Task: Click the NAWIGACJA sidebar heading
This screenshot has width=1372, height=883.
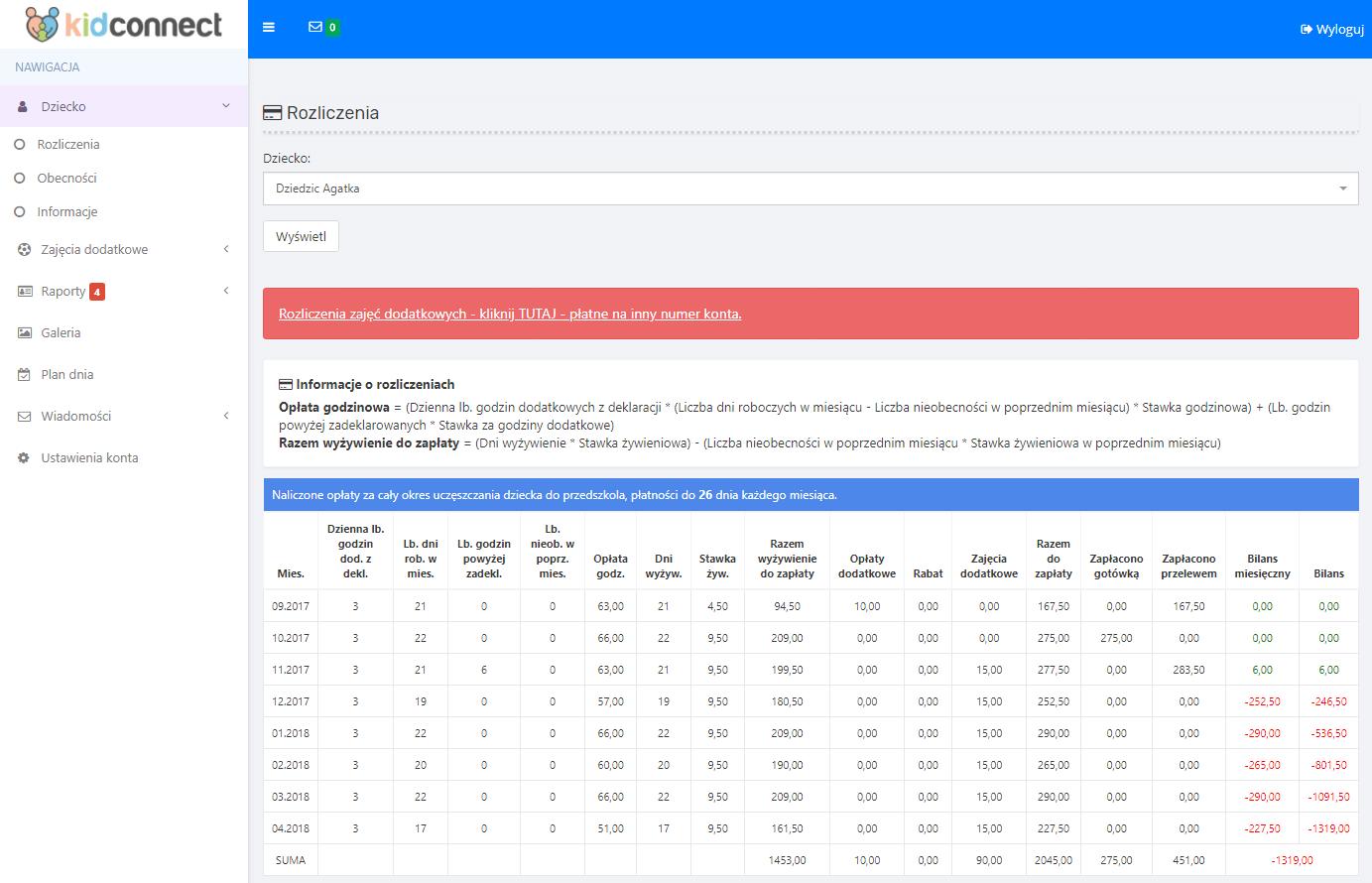Action: coord(48,67)
